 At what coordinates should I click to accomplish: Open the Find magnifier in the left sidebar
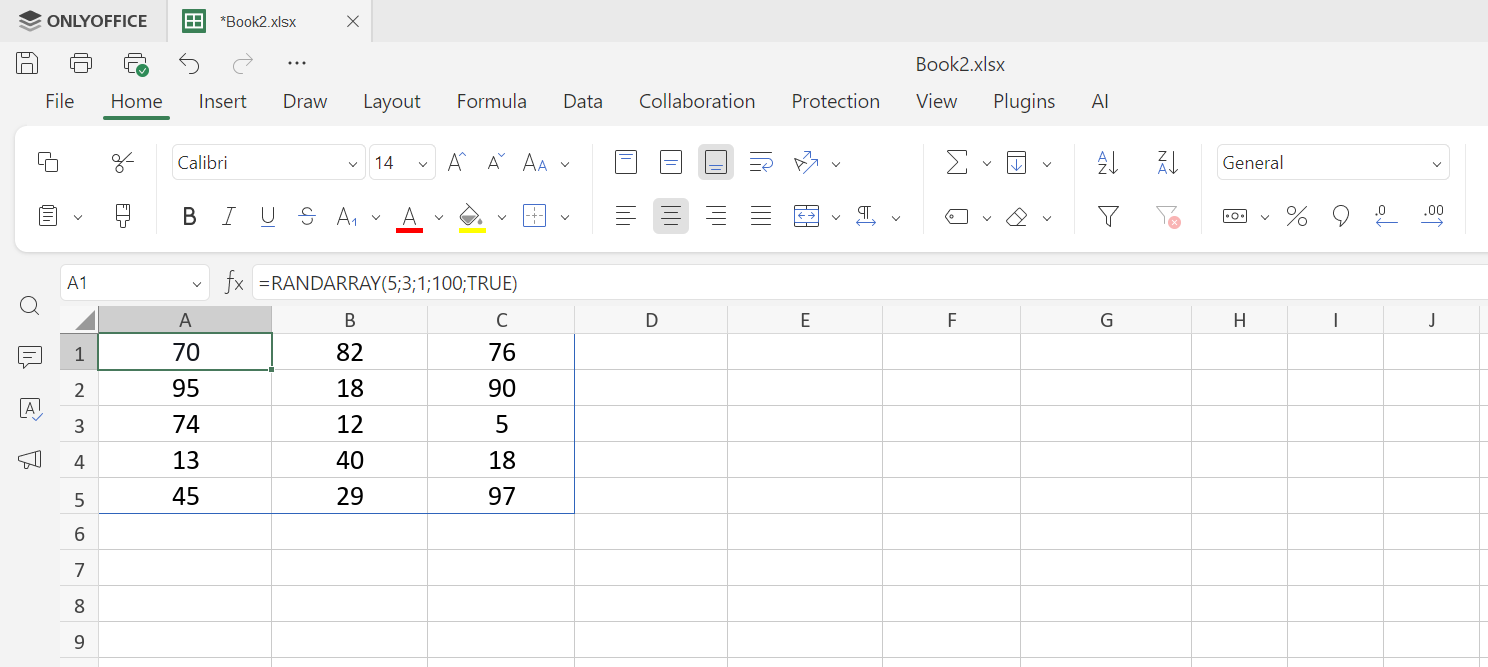point(30,306)
